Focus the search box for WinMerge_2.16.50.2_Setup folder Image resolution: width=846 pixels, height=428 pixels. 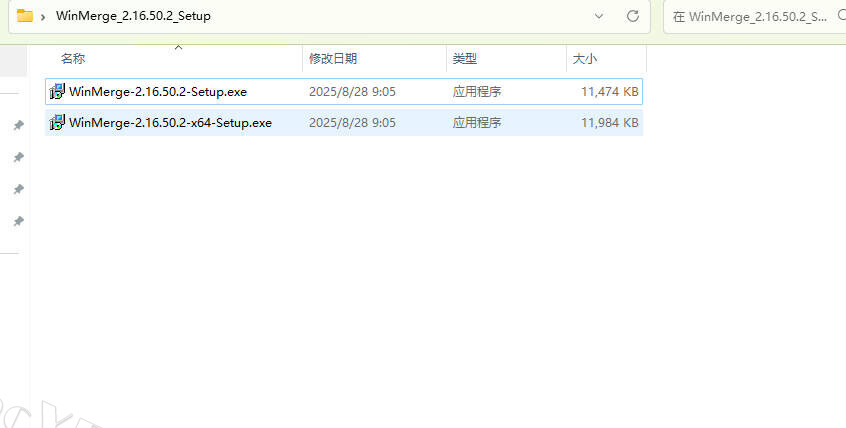[x=755, y=17]
